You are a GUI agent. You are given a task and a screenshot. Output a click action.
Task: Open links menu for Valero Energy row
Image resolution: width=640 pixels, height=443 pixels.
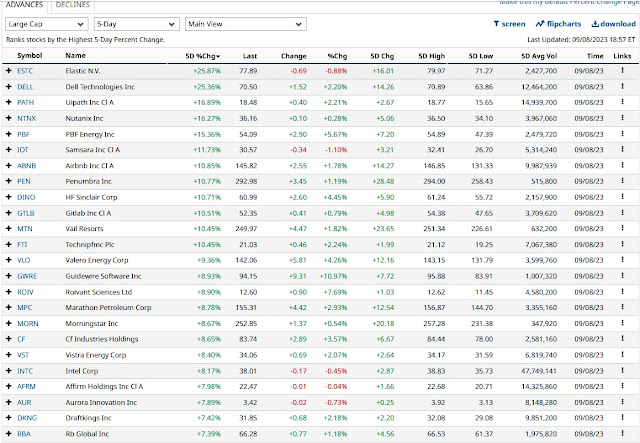point(622,260)
